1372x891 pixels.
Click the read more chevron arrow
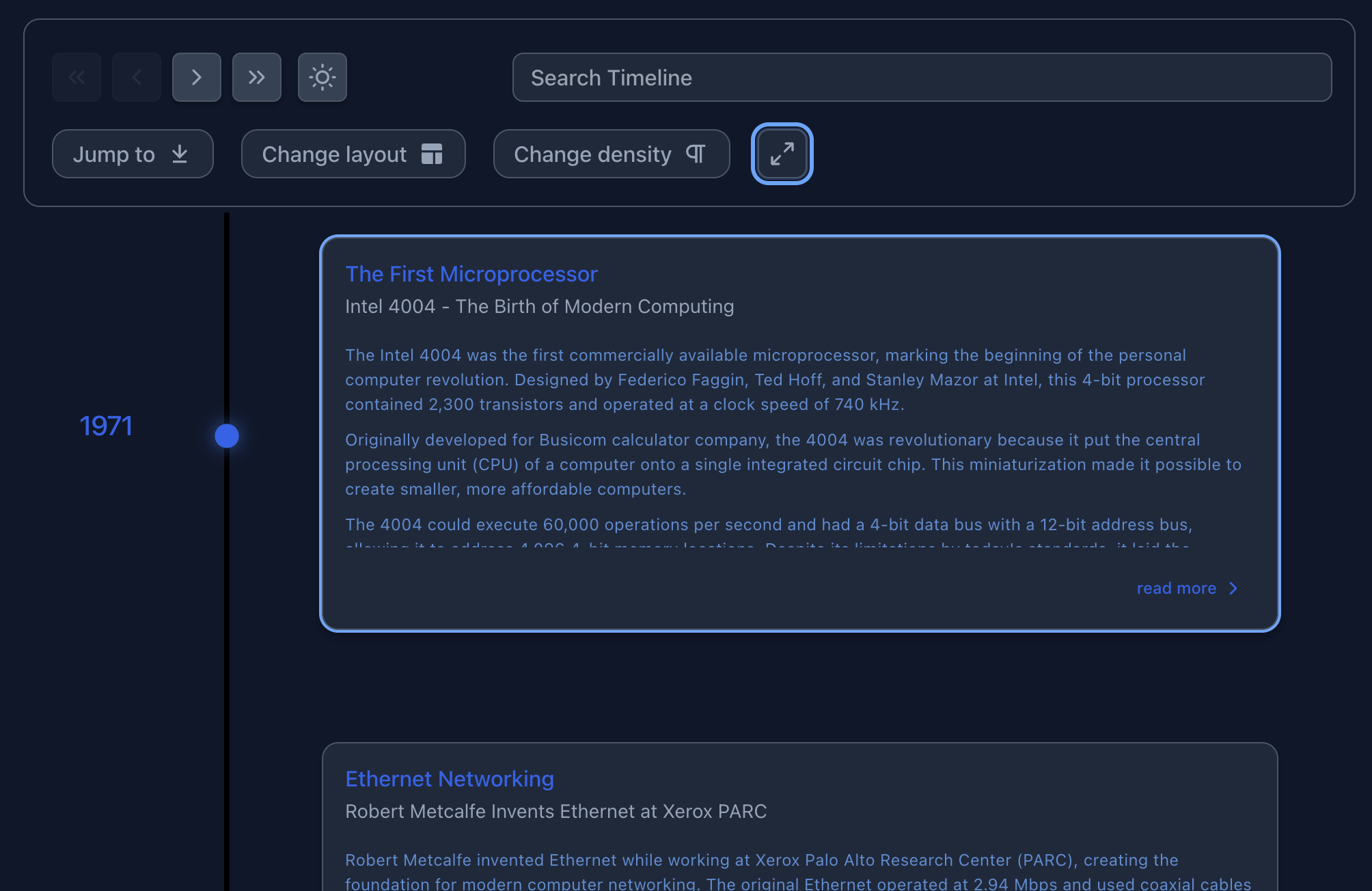(x=1233, y=588)
